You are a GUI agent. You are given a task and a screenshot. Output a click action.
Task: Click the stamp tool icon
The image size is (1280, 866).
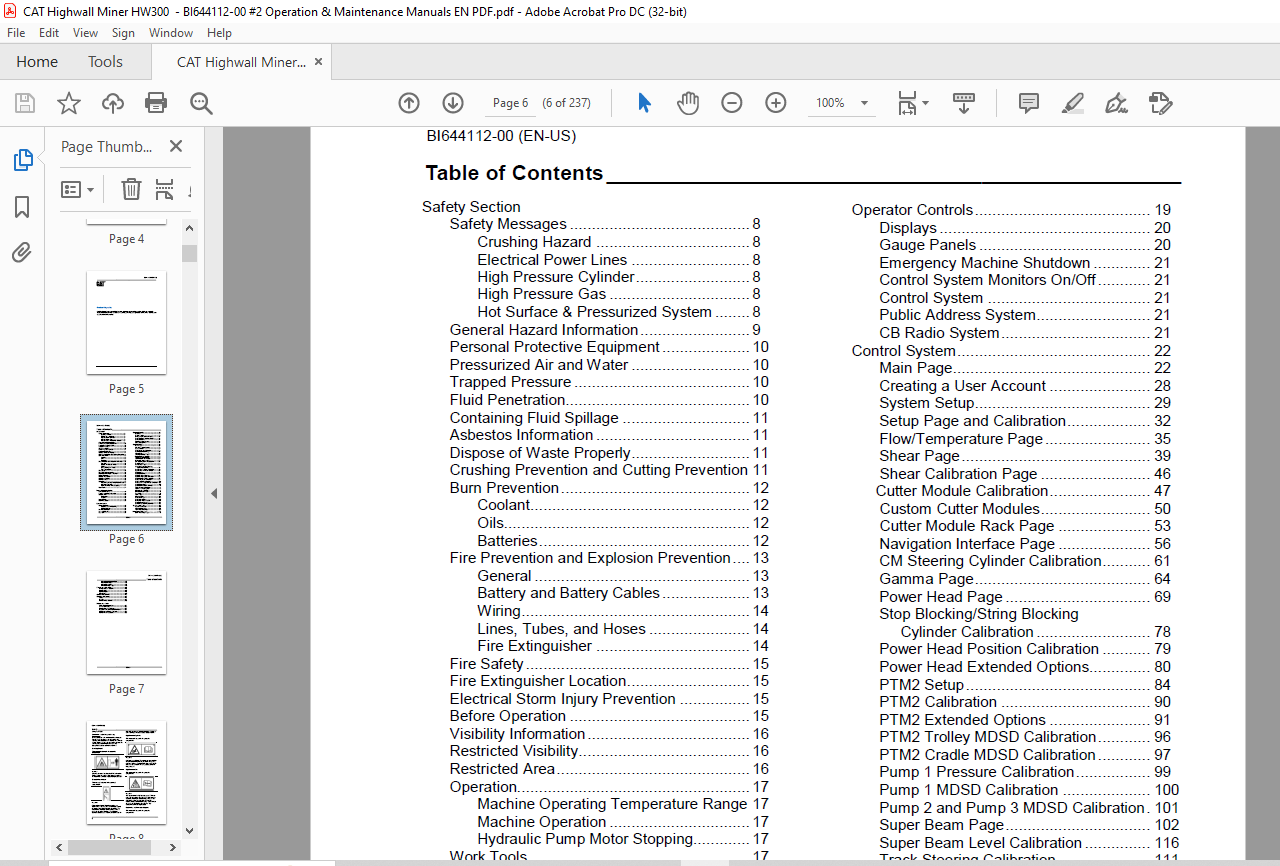point(1160,103)
